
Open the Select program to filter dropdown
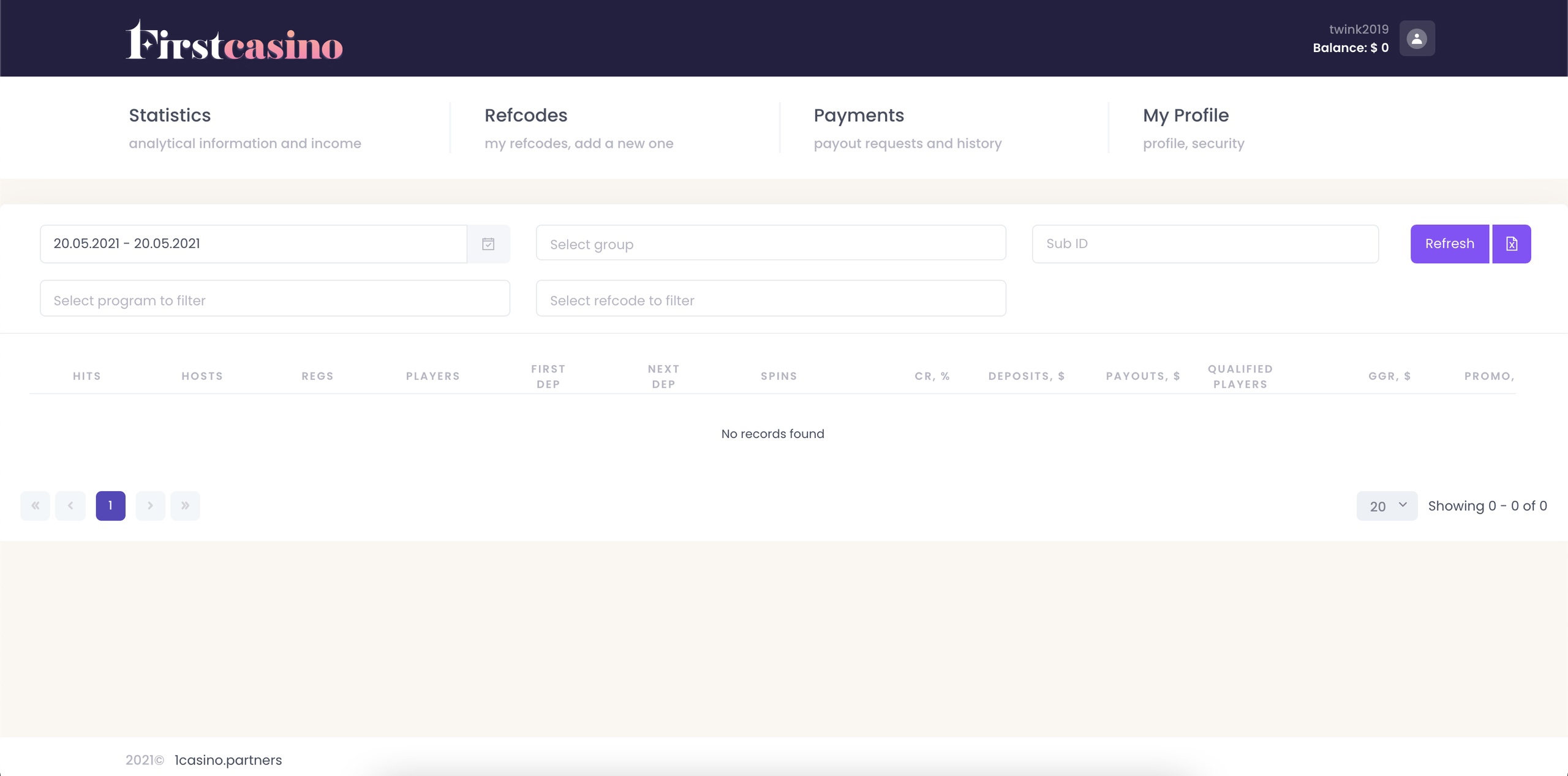pyautogui.click(x=274, y=299)
